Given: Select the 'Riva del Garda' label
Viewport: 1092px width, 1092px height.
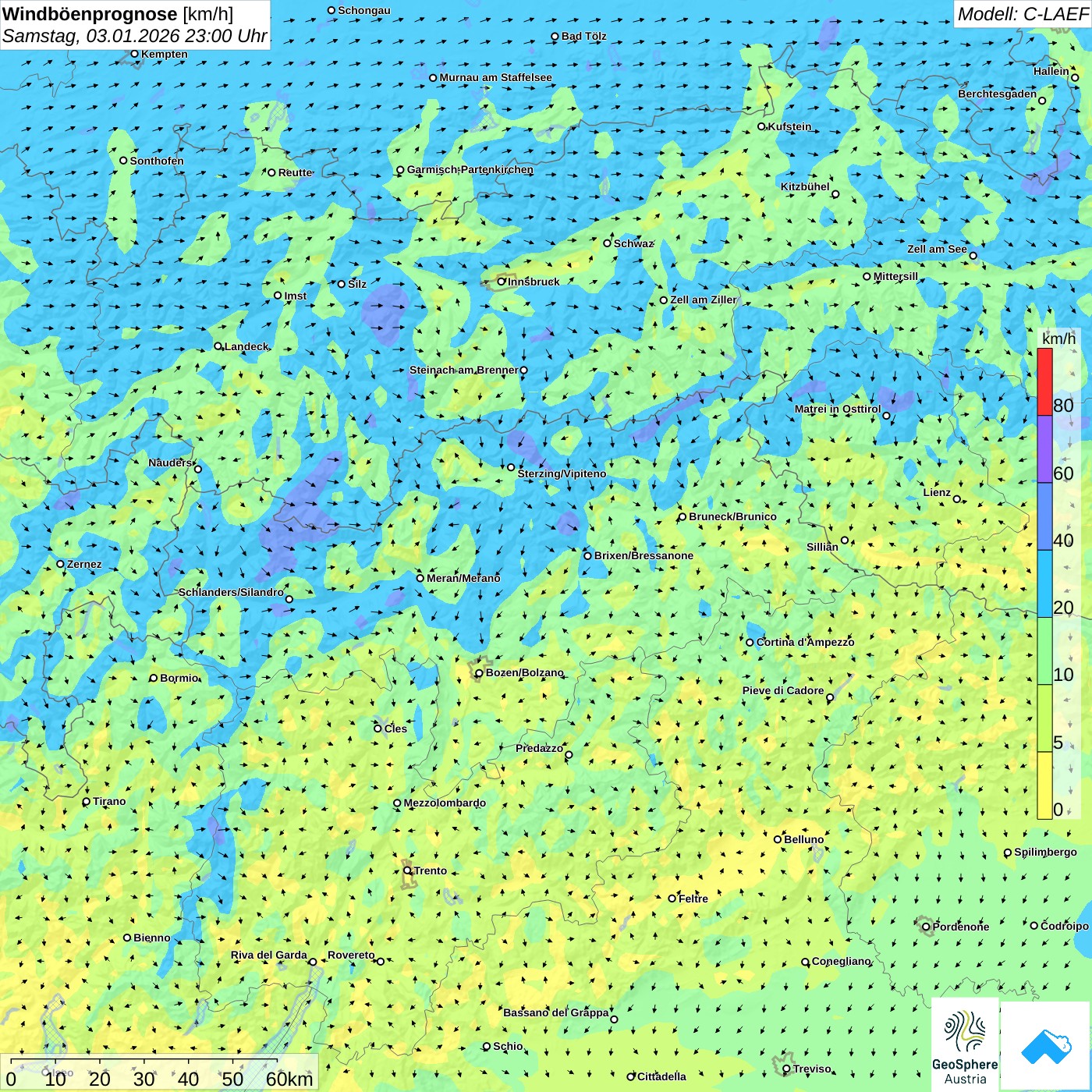Looking at the screenshot, I should point(268,955).
